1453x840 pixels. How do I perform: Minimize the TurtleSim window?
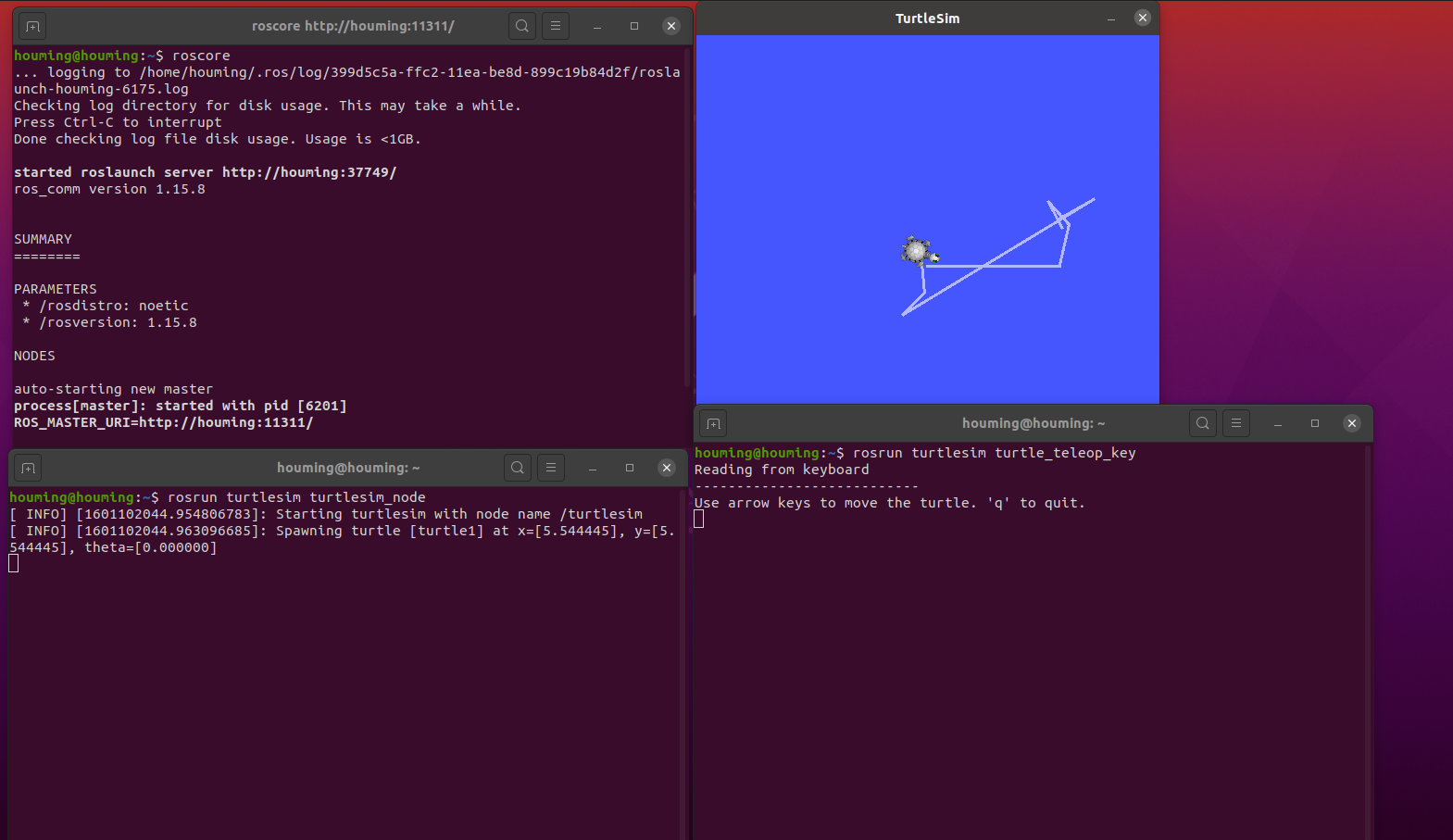click(x=1111, y=18)
